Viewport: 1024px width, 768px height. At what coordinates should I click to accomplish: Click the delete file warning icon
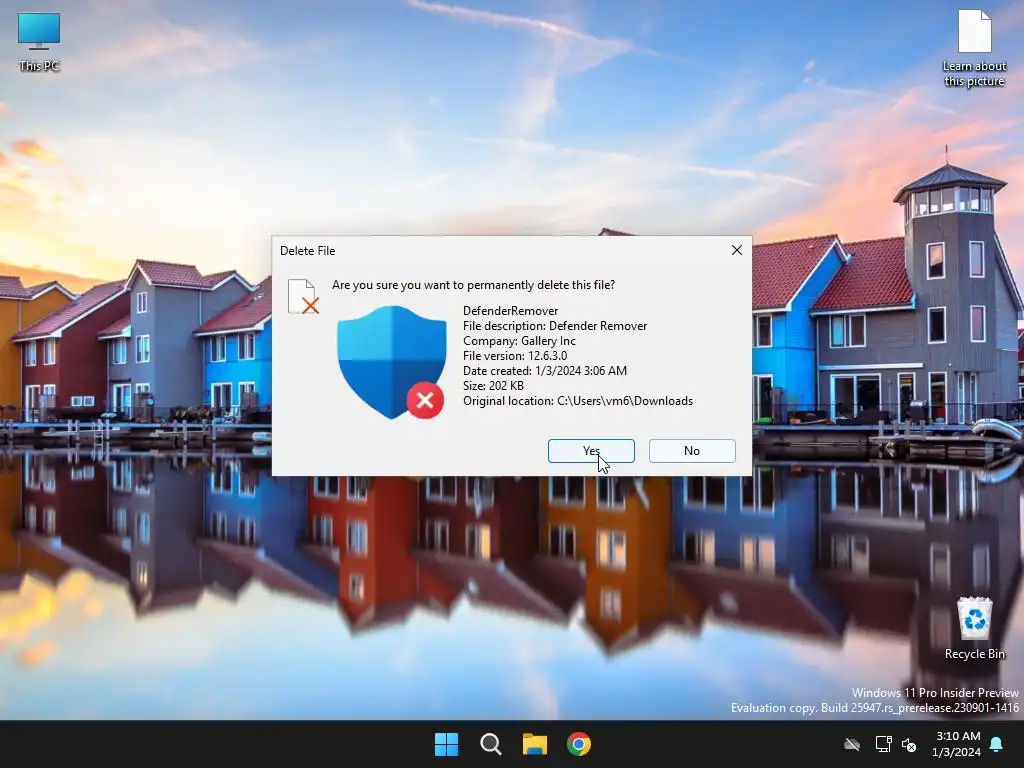(303, 296)
